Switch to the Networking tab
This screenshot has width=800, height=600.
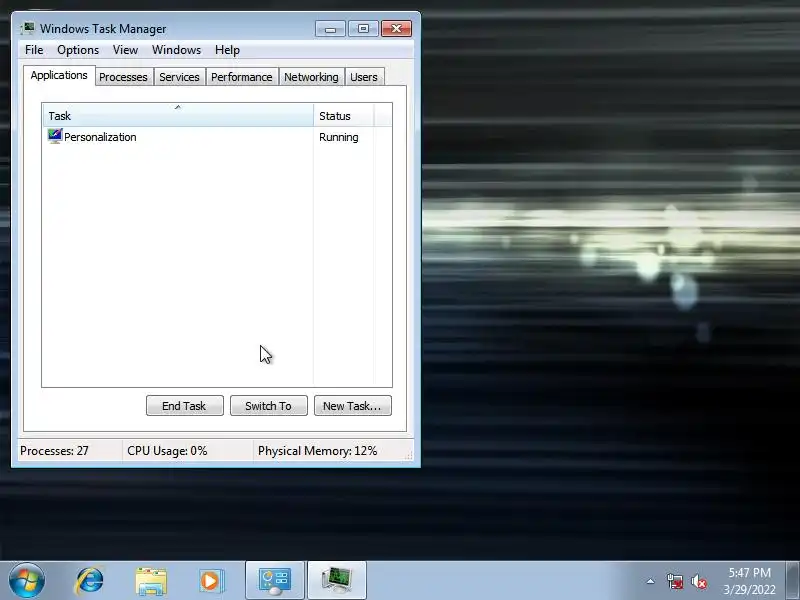[311, 77]
